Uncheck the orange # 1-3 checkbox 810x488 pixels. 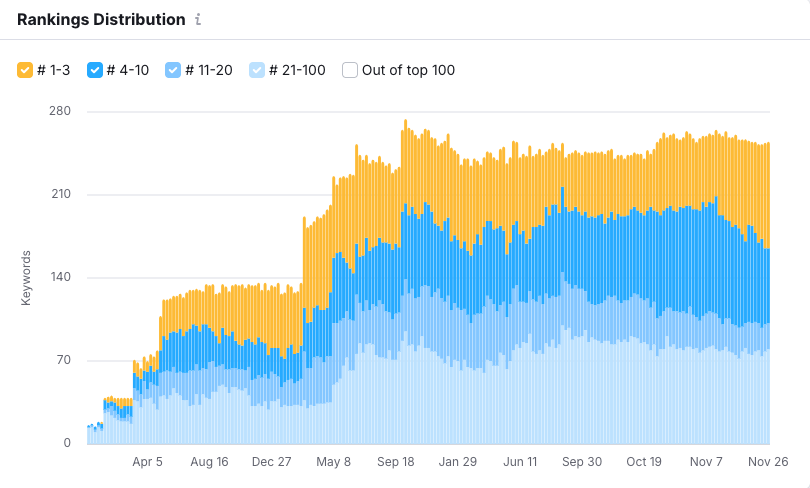pos(25,70)
